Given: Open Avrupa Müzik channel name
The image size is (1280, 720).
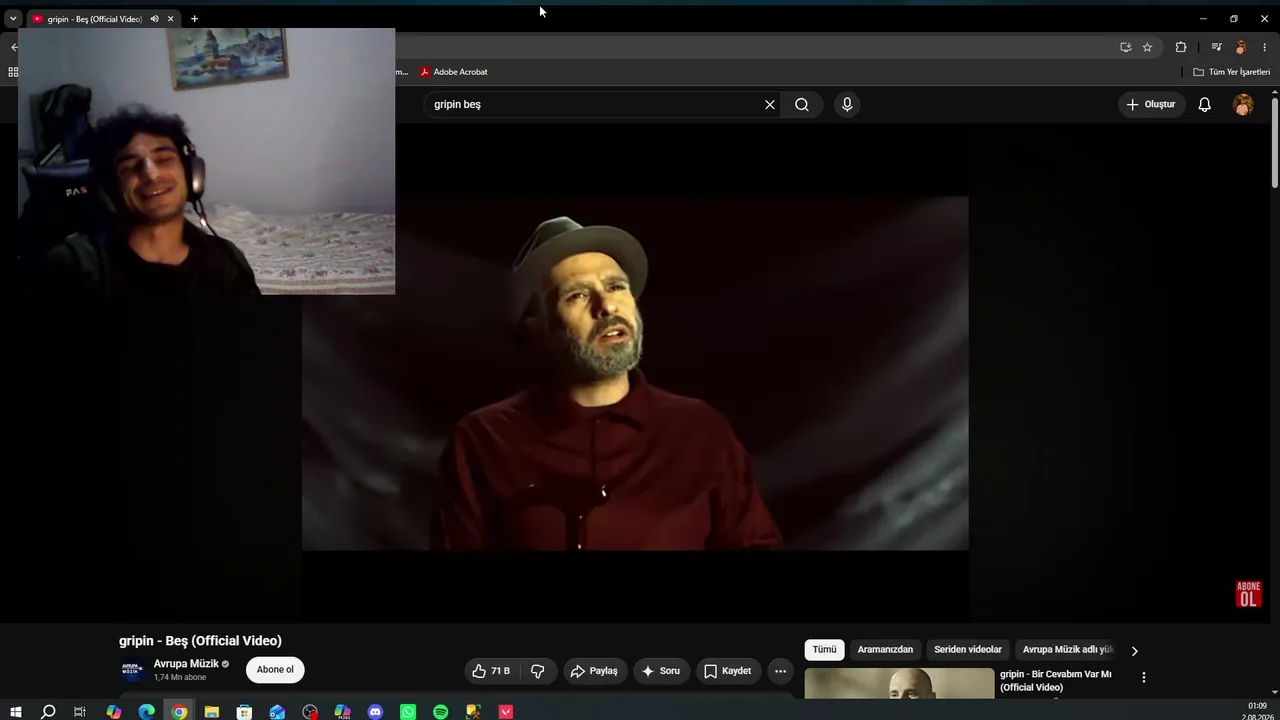Looking at the screenshot, I should tap(186, 664).
